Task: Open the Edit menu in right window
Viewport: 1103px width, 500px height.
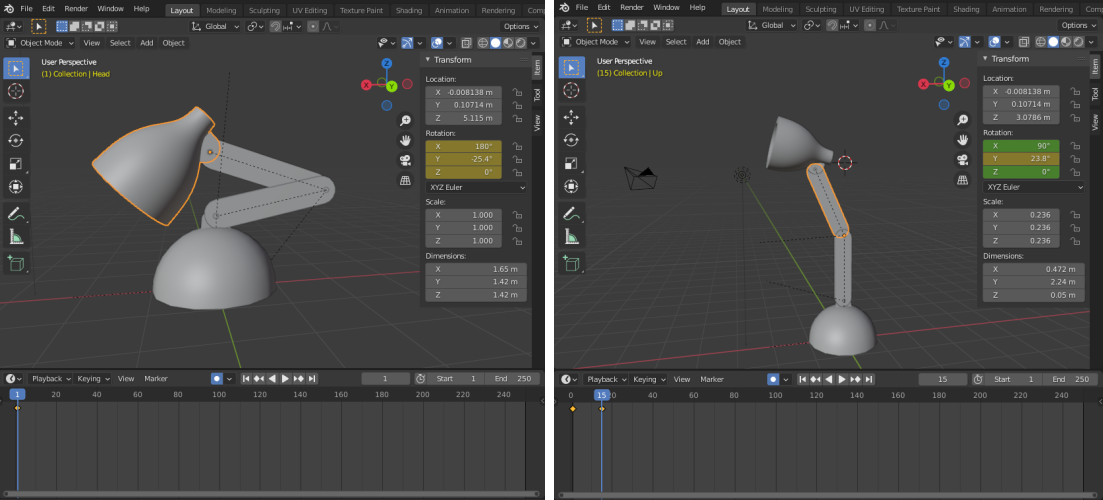Action: point(604,7)
